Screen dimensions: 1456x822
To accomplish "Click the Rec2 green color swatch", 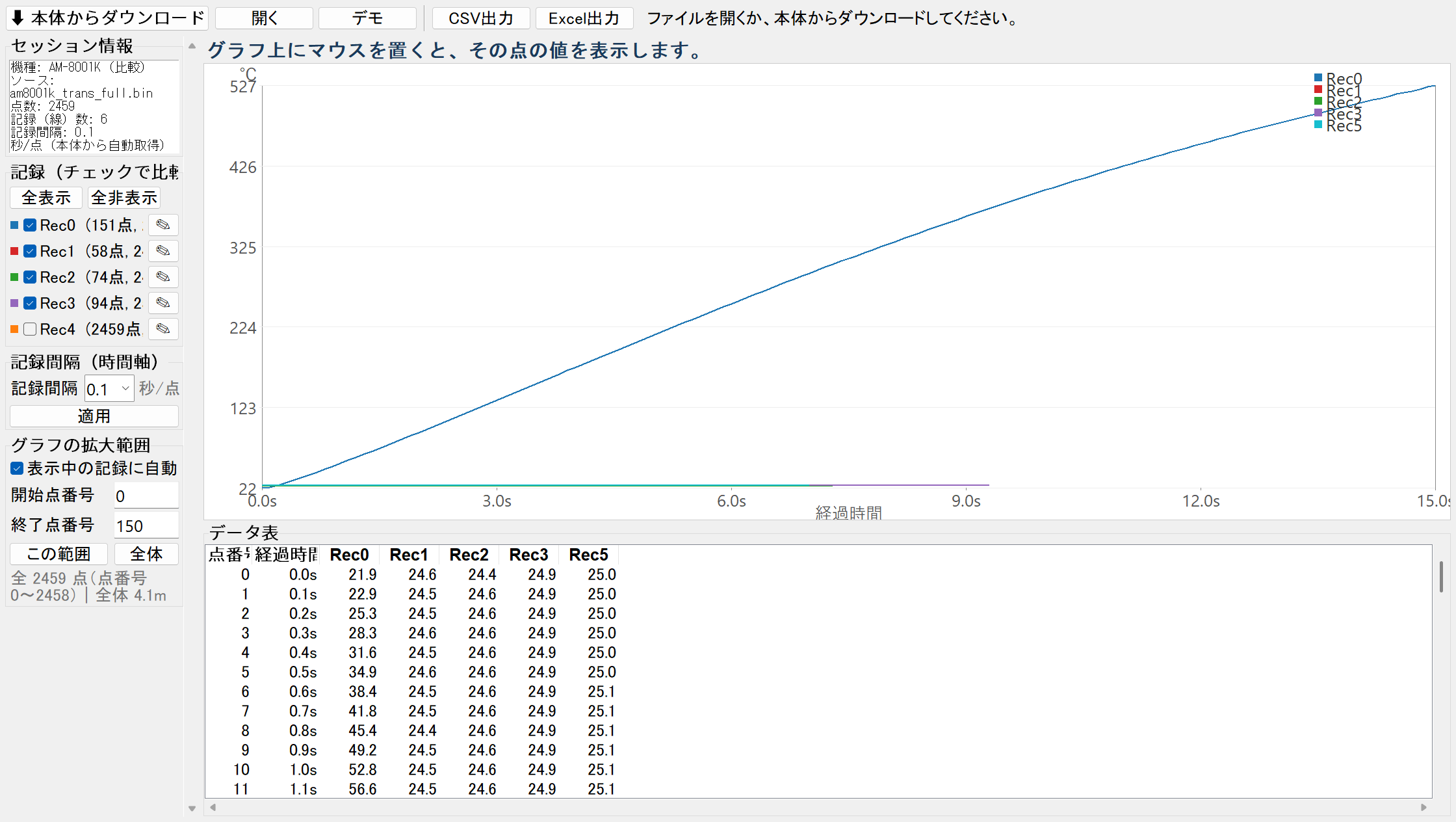I will [14, 277].
